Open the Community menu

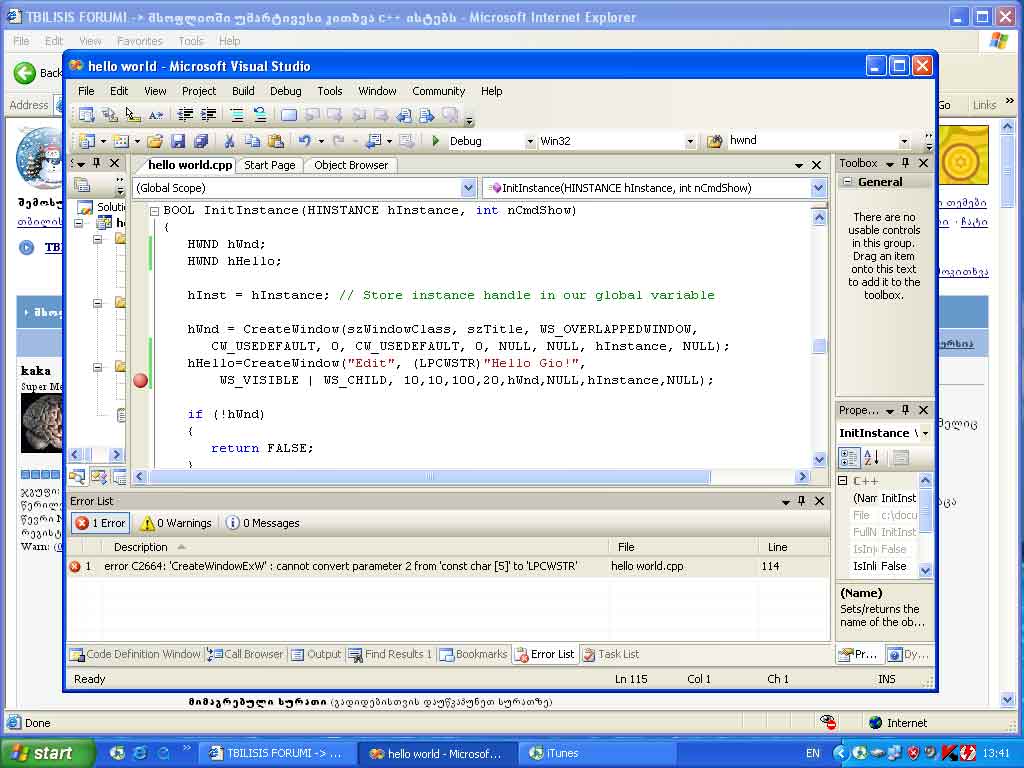438,91
